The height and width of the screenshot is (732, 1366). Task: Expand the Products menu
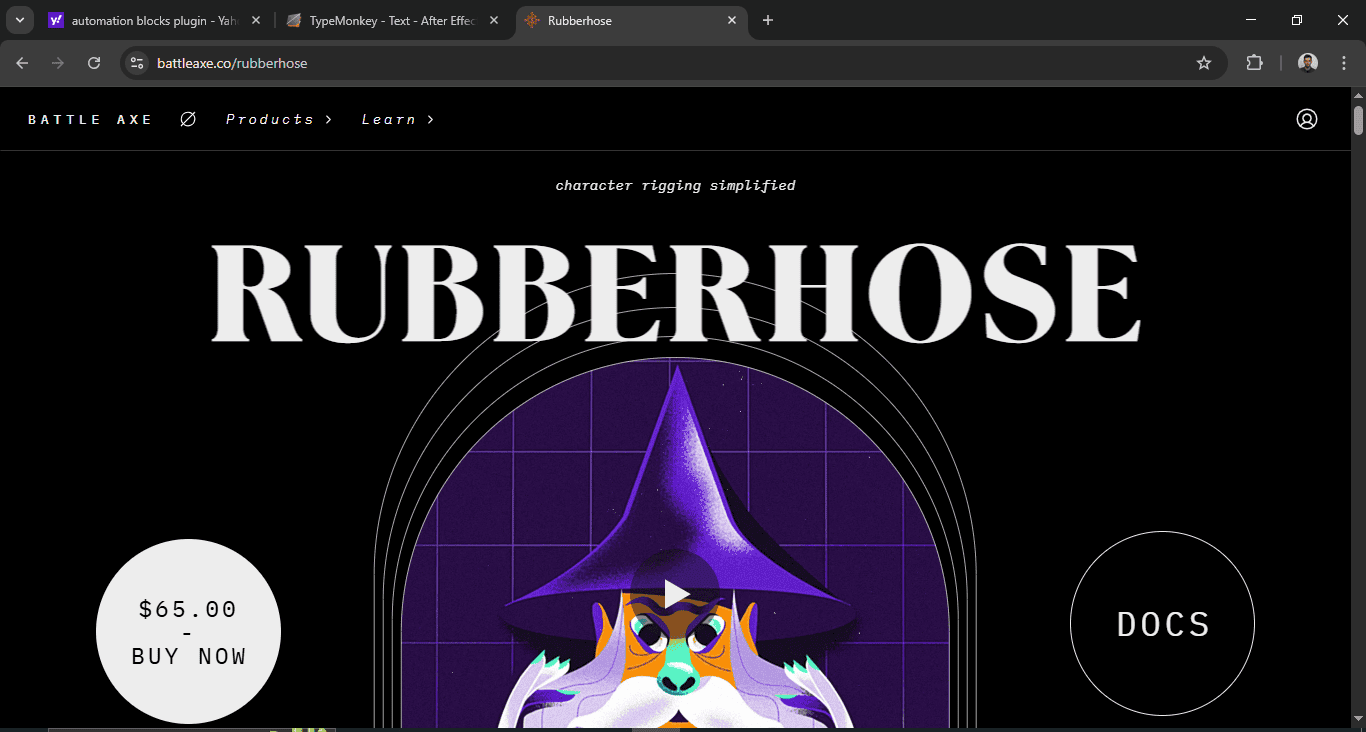click(x=278, y=119)
